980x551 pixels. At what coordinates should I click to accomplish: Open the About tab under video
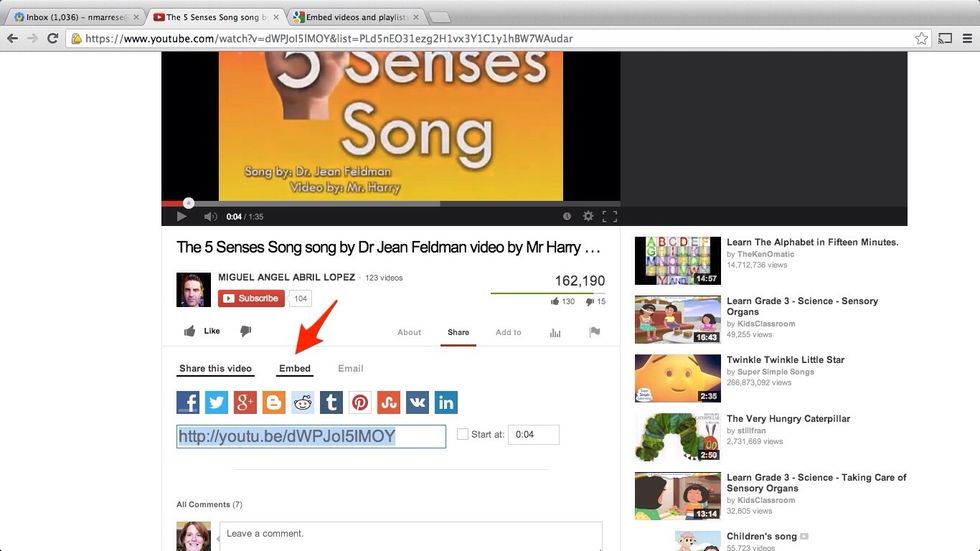(409, 332)
